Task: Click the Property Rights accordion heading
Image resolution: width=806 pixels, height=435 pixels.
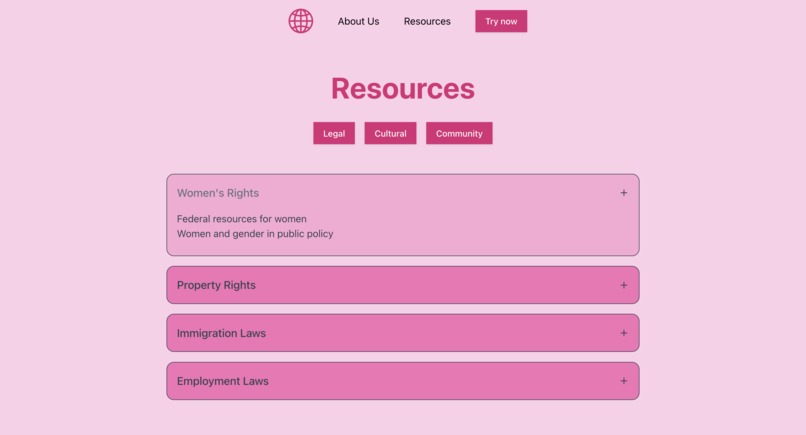Action: [x=216, y=285]
